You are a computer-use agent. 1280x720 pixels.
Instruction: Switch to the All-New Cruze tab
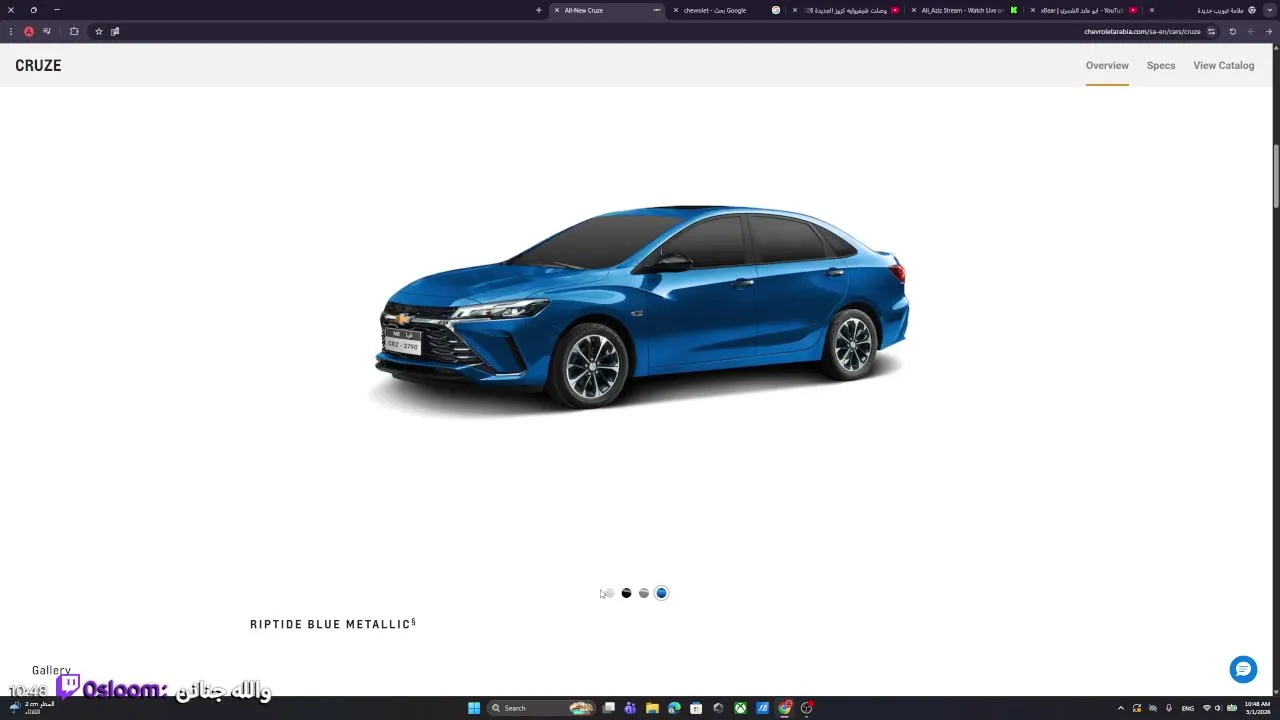click(606, 10)
